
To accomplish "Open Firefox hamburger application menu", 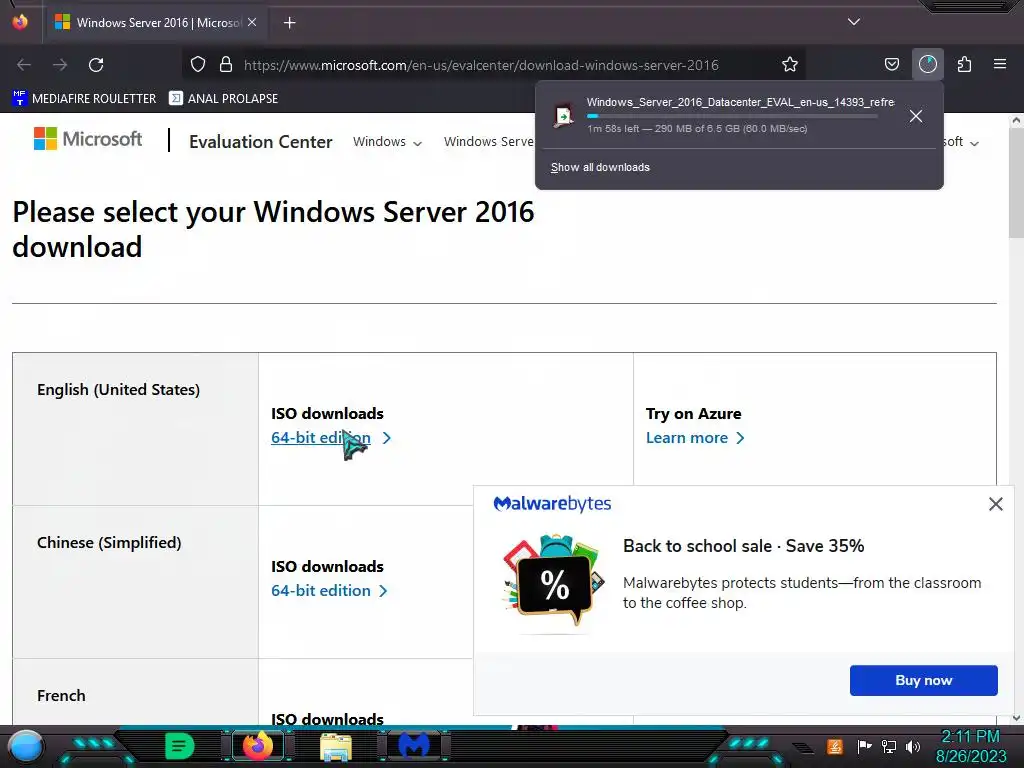I will pos(1000,64).
